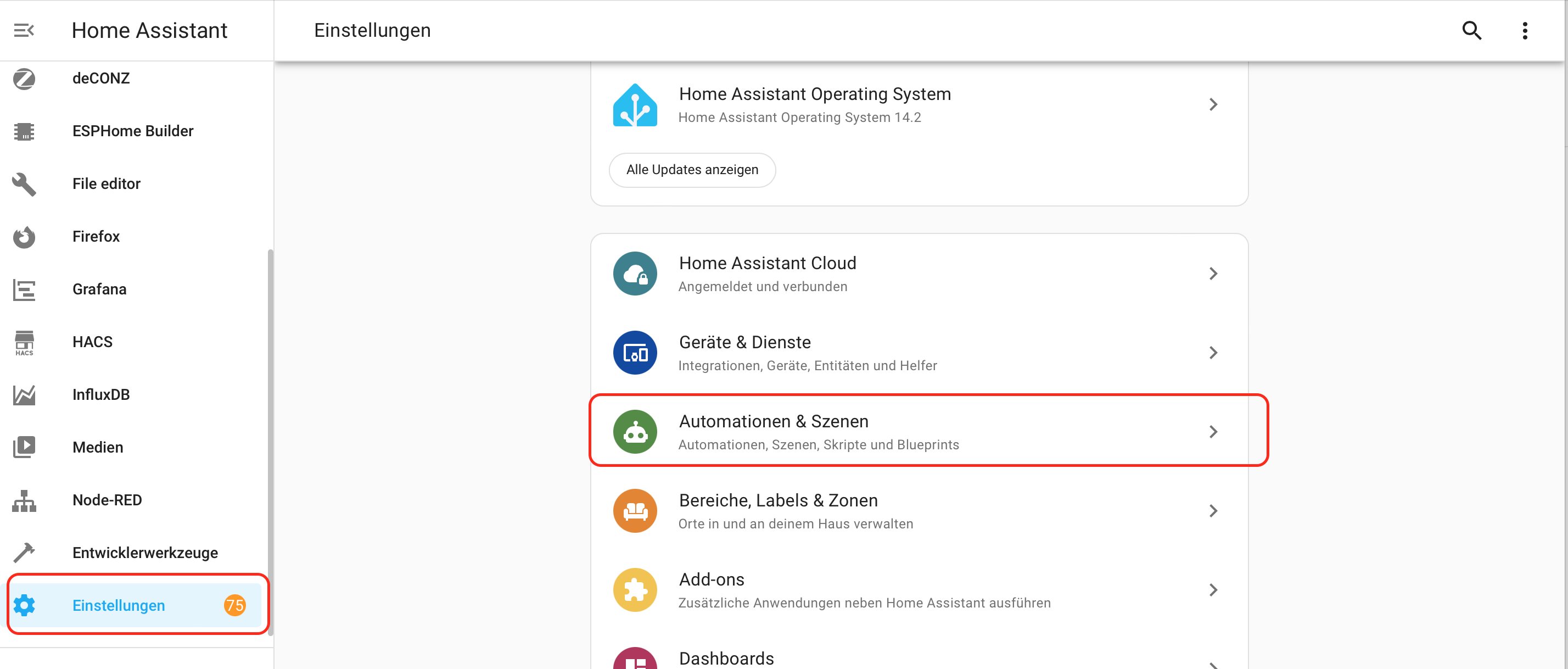
Task: Open Entwicklerwerkzeuge in the sidebar
Action: (x=145, y=553)
